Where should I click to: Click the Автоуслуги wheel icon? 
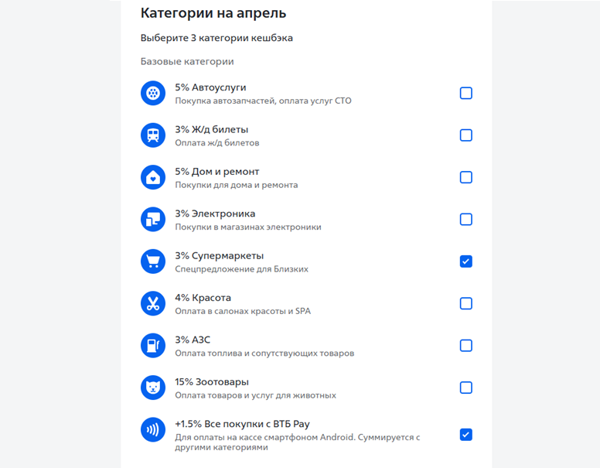(152, 93)
